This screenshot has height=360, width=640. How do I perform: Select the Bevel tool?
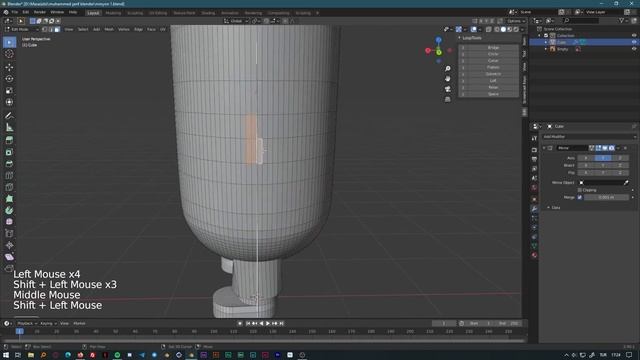(x=9, y=164)
